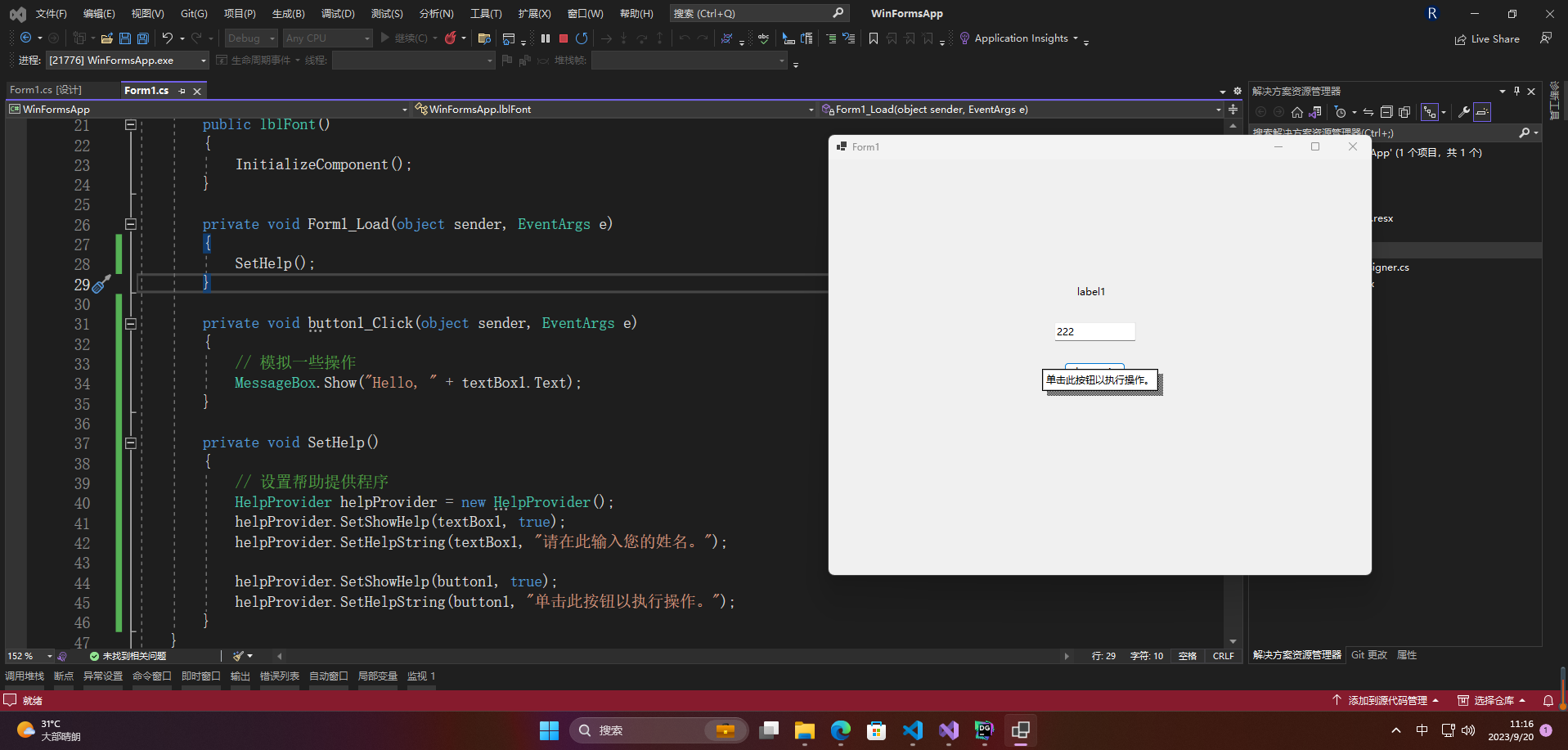Click the notifications bell in status bar
This screenshot has width=1568, height=750.
[x=1548, y=701]
